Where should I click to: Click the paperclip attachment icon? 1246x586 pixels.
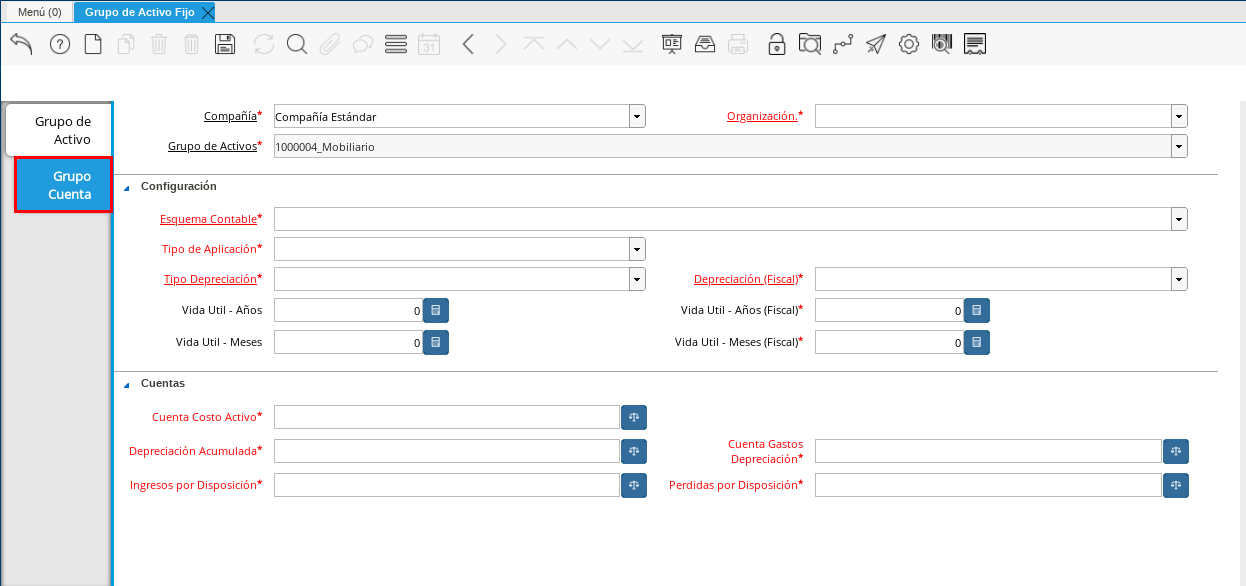330,44
